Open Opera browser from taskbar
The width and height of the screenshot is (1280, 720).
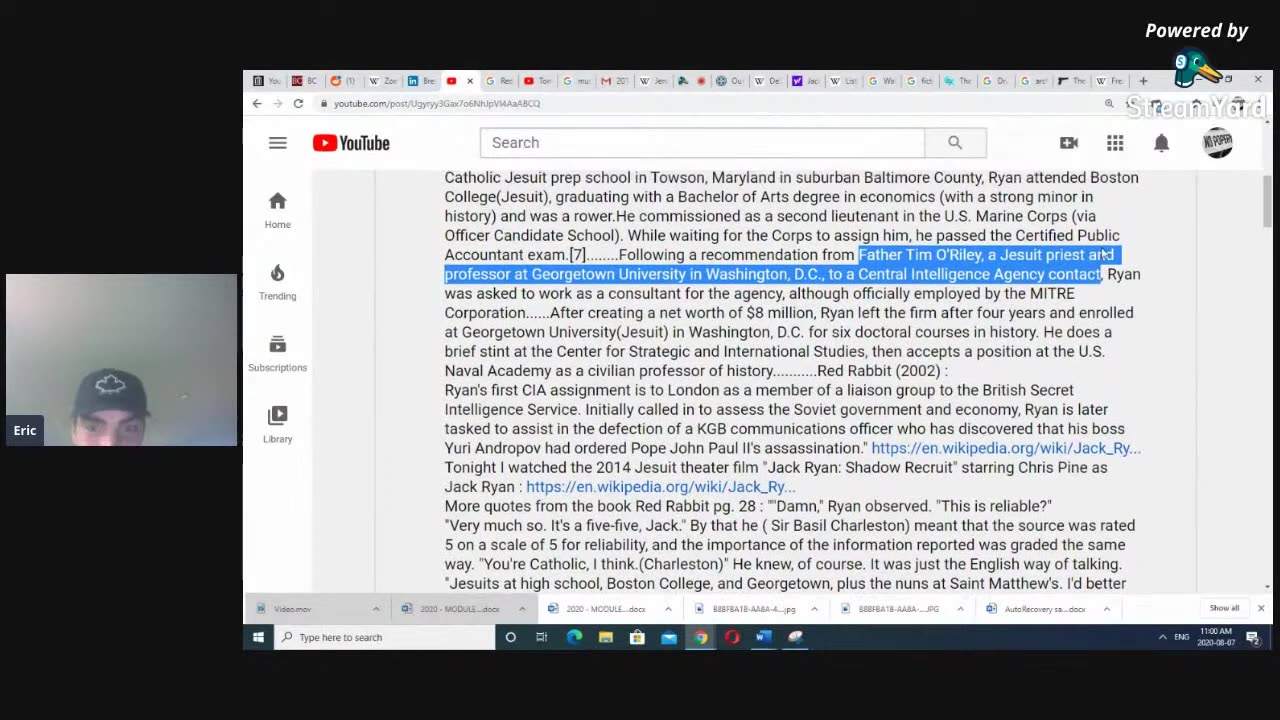(732, 637)
